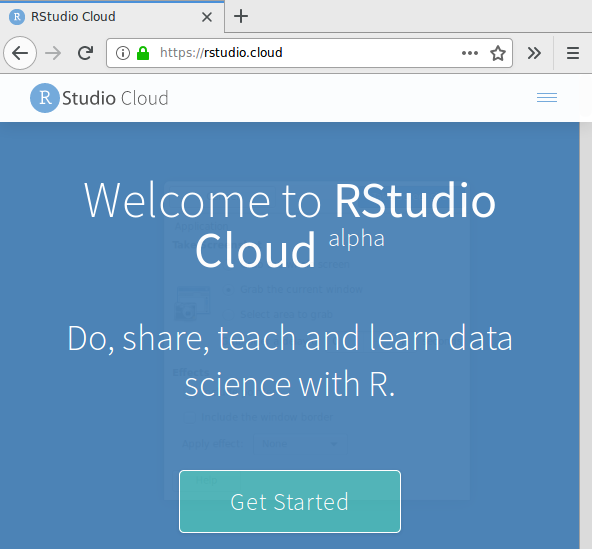Click the green padlock security icon

click(x=143, y=53)
